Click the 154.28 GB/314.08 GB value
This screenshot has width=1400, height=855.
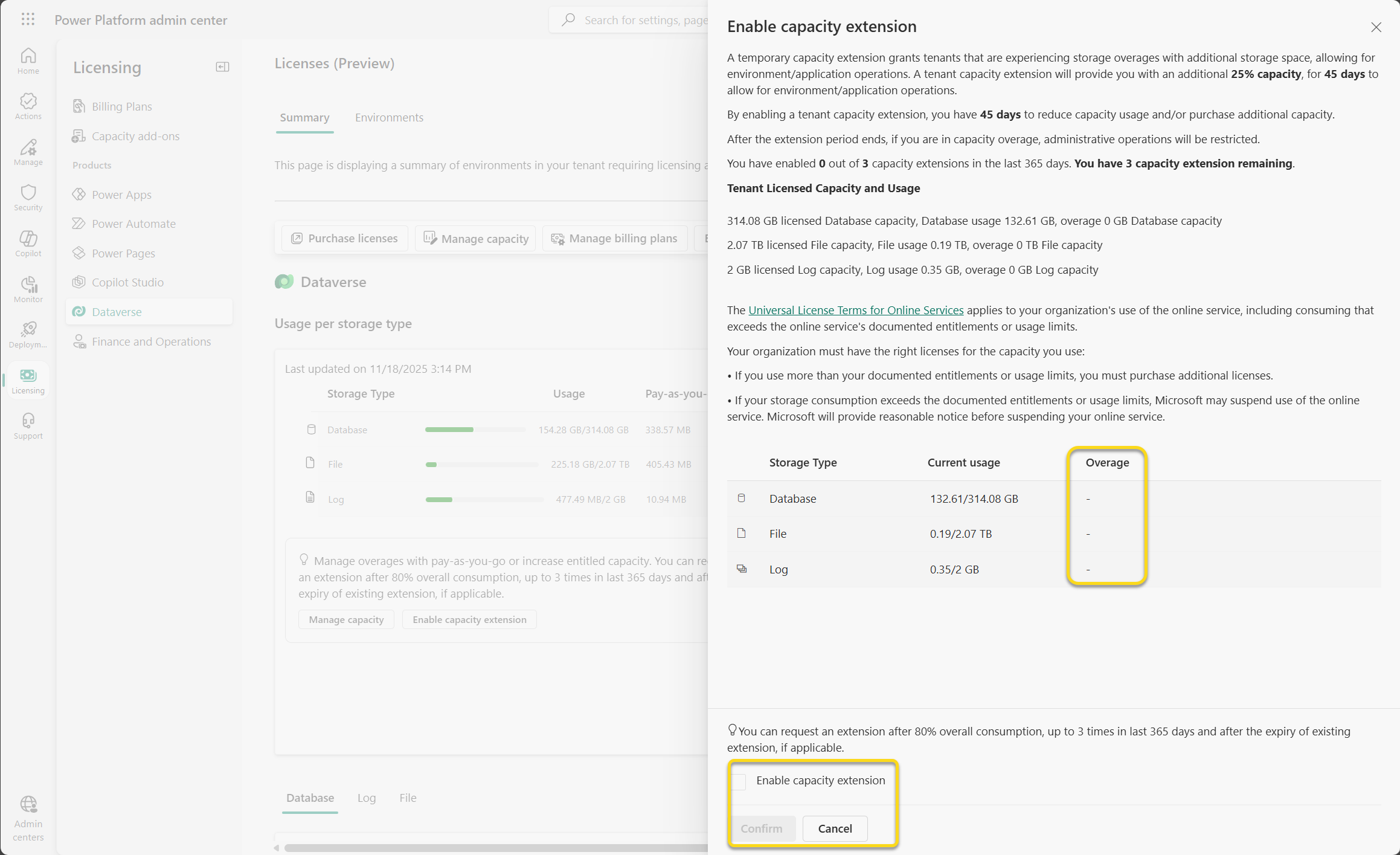pyautogui.click(x=583, y=430)
